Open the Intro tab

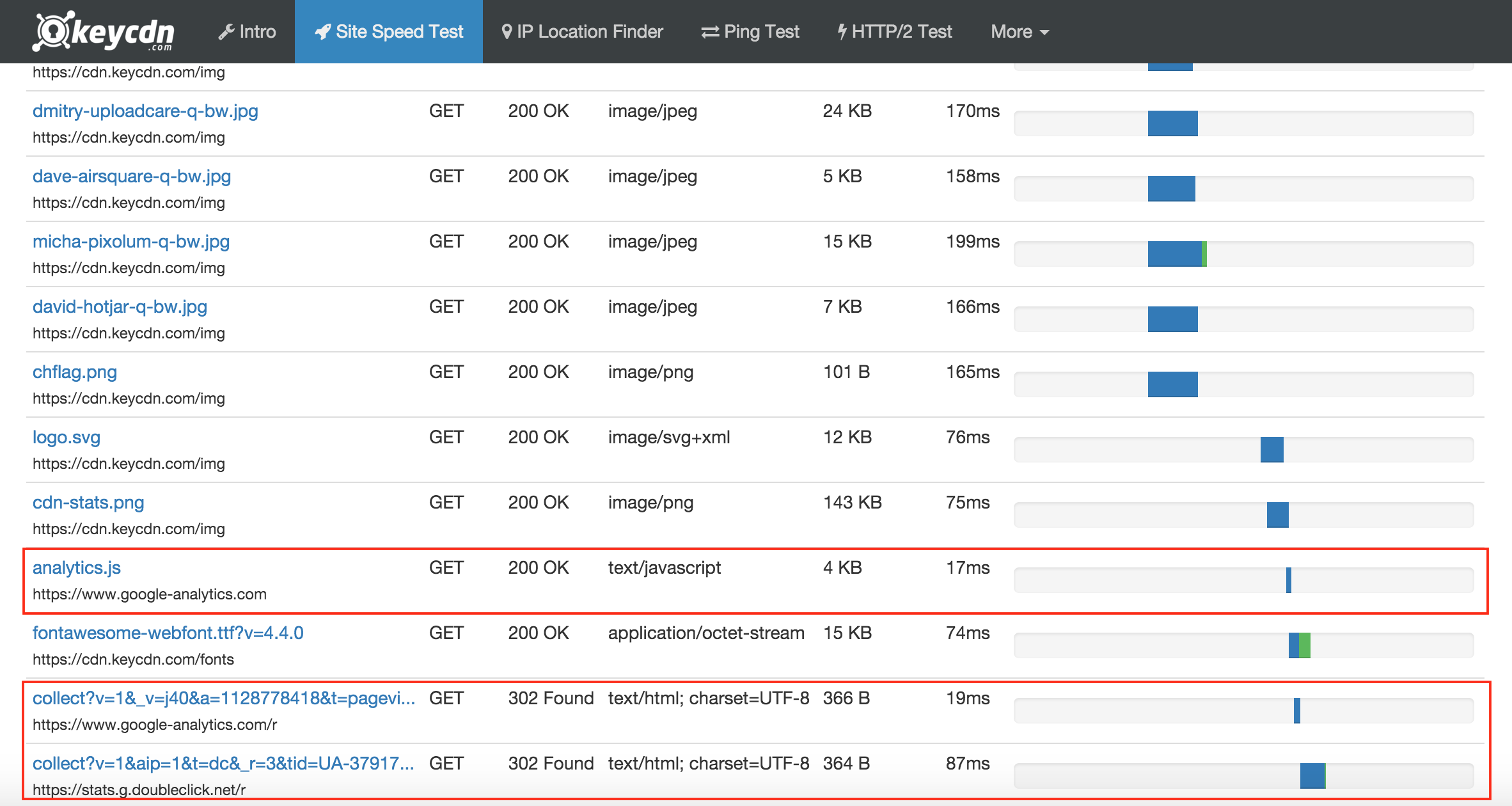coord(247,32)
